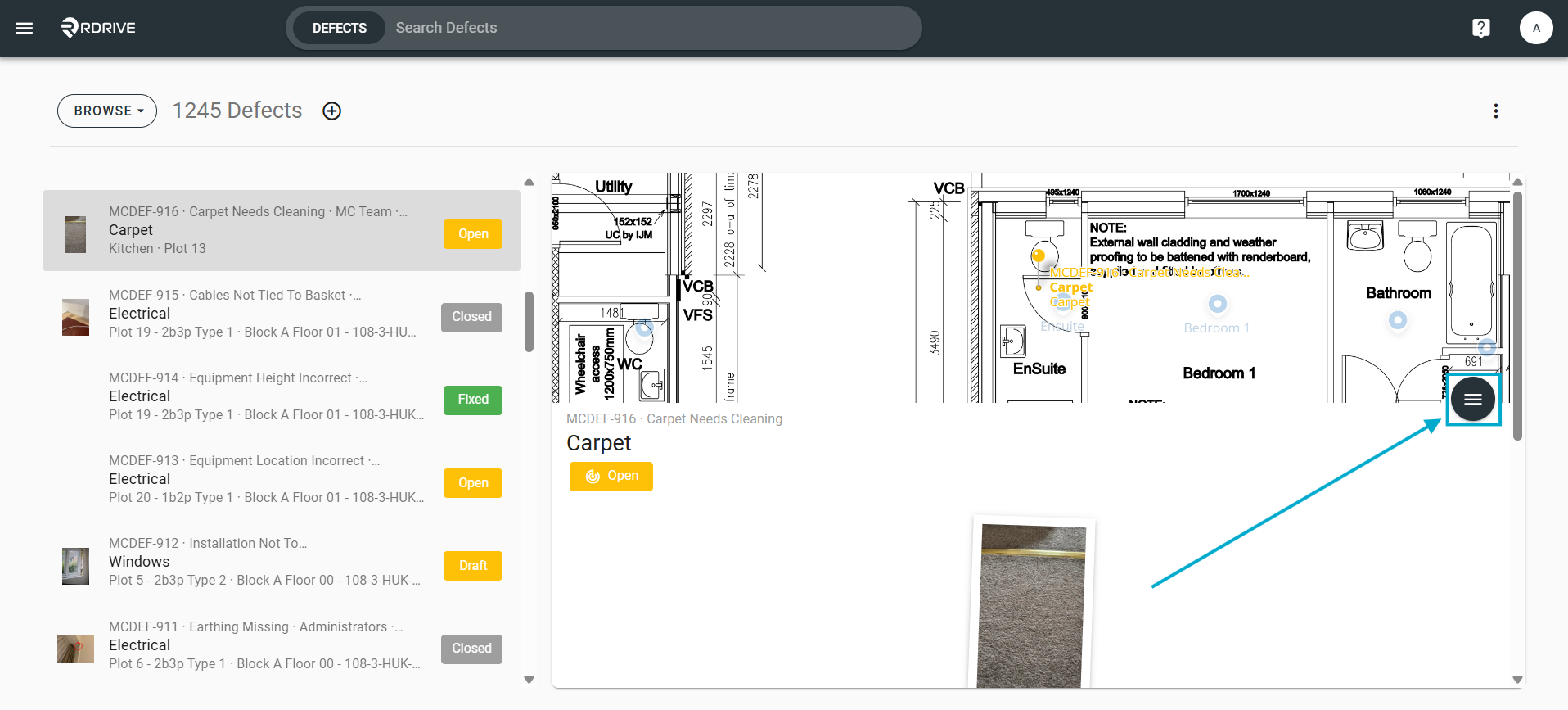Open the round floating menu button on plan
The image size is (1568, 710).
[x=1473, y=400]
